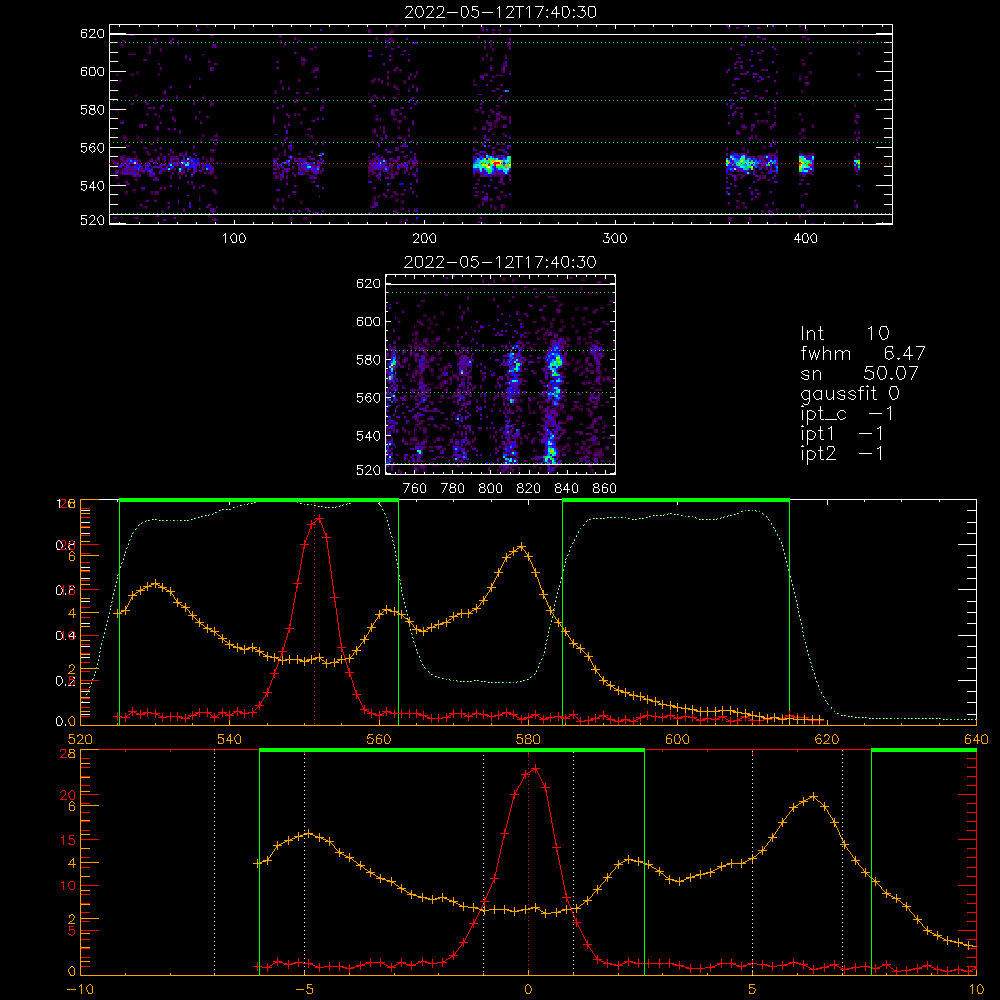Click the bright emission blob near 400 in top spectrogram
Screen dimensions: 1000x1000
(806, 163)
